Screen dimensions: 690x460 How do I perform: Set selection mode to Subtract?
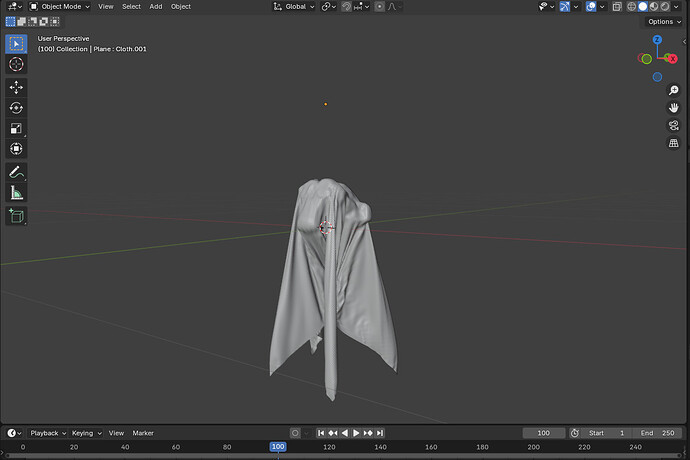pyautogui.click(x=33, y=22)
